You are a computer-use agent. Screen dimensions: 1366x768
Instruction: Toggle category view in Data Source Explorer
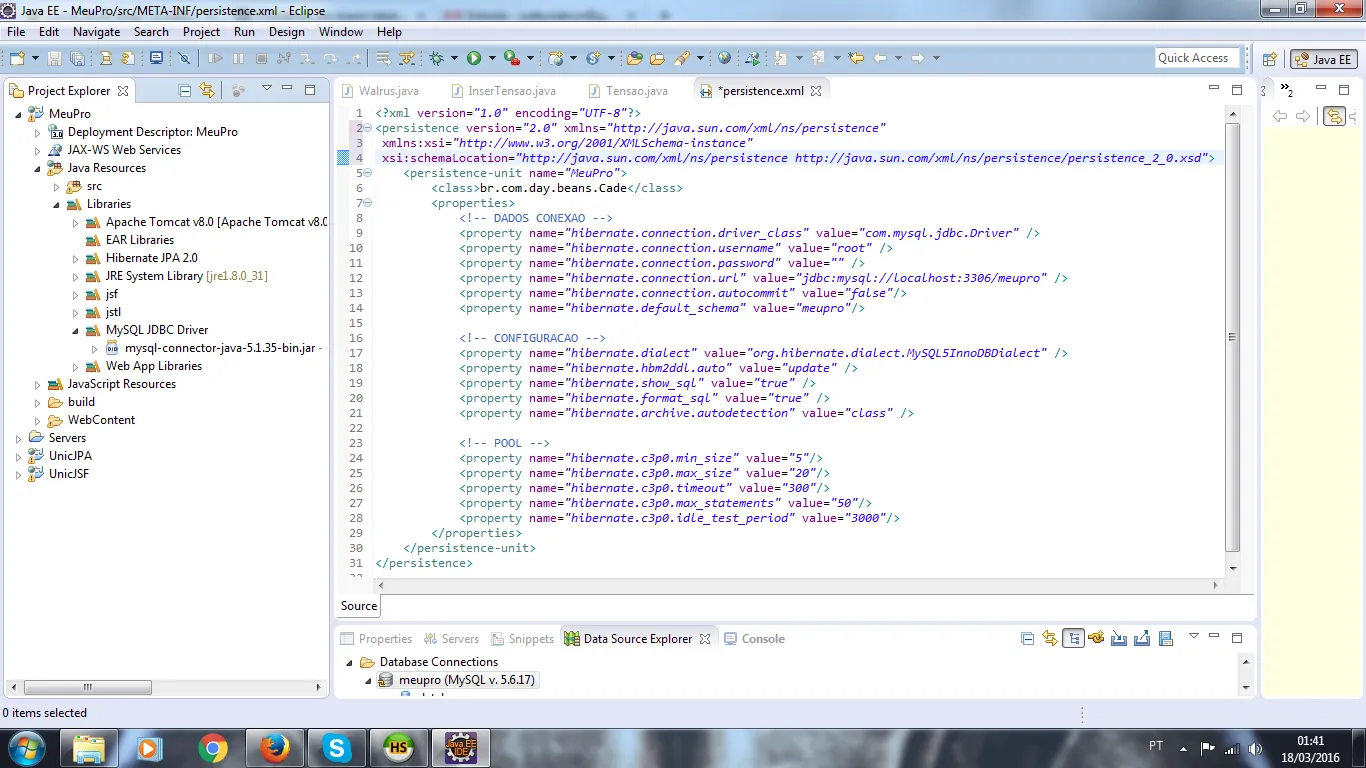(x=1073, y=638)
